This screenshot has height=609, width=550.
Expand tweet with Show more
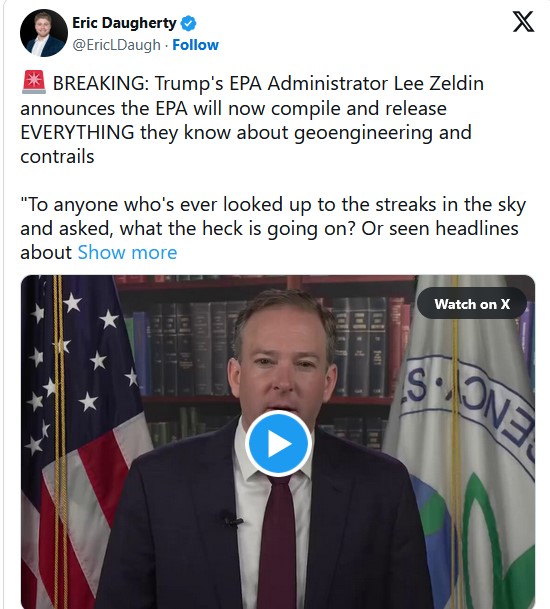tap(127, 252)
